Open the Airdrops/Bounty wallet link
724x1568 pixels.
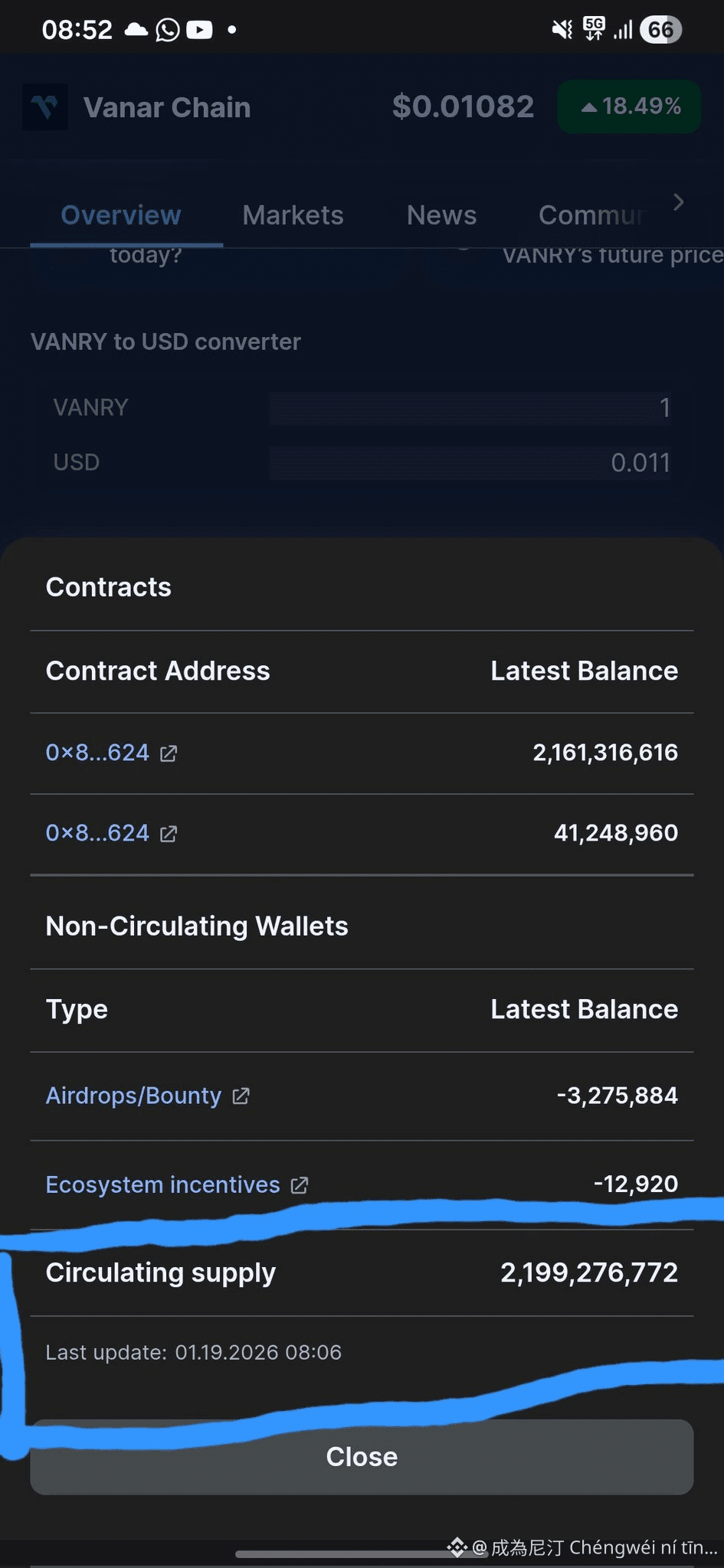(133, 1096)
